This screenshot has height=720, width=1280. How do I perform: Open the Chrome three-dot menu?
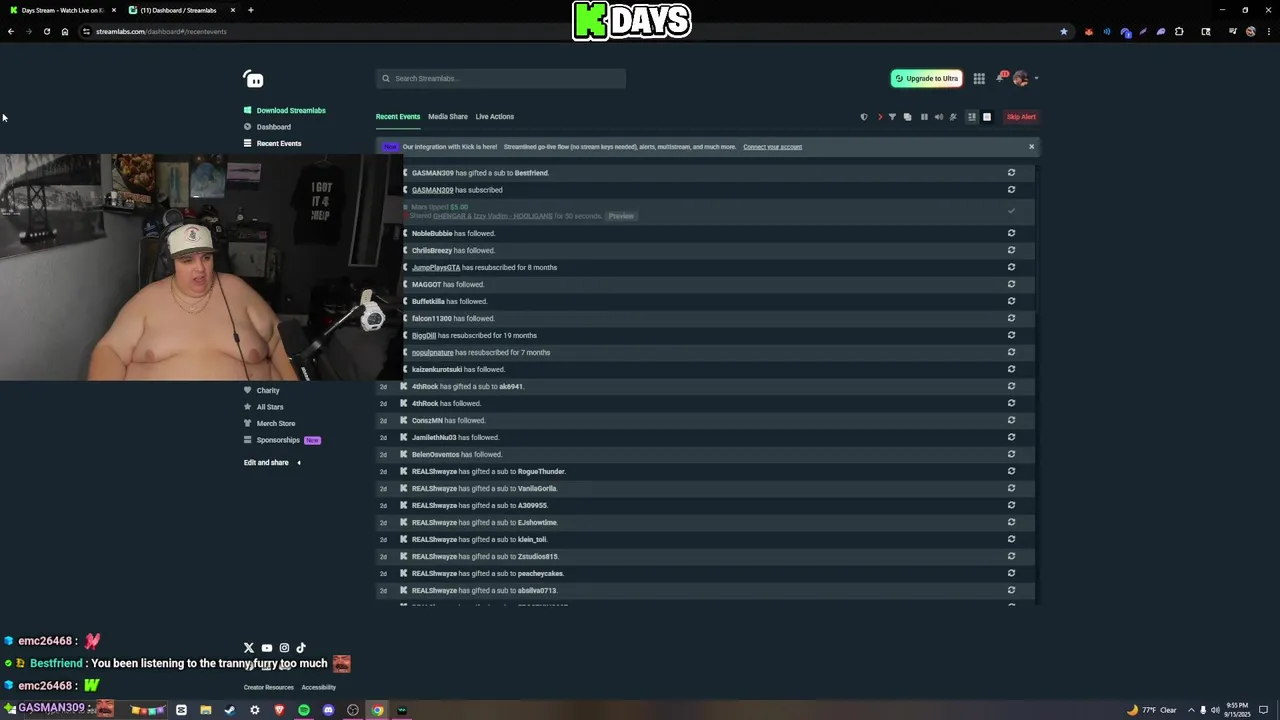coord(1268,31)
